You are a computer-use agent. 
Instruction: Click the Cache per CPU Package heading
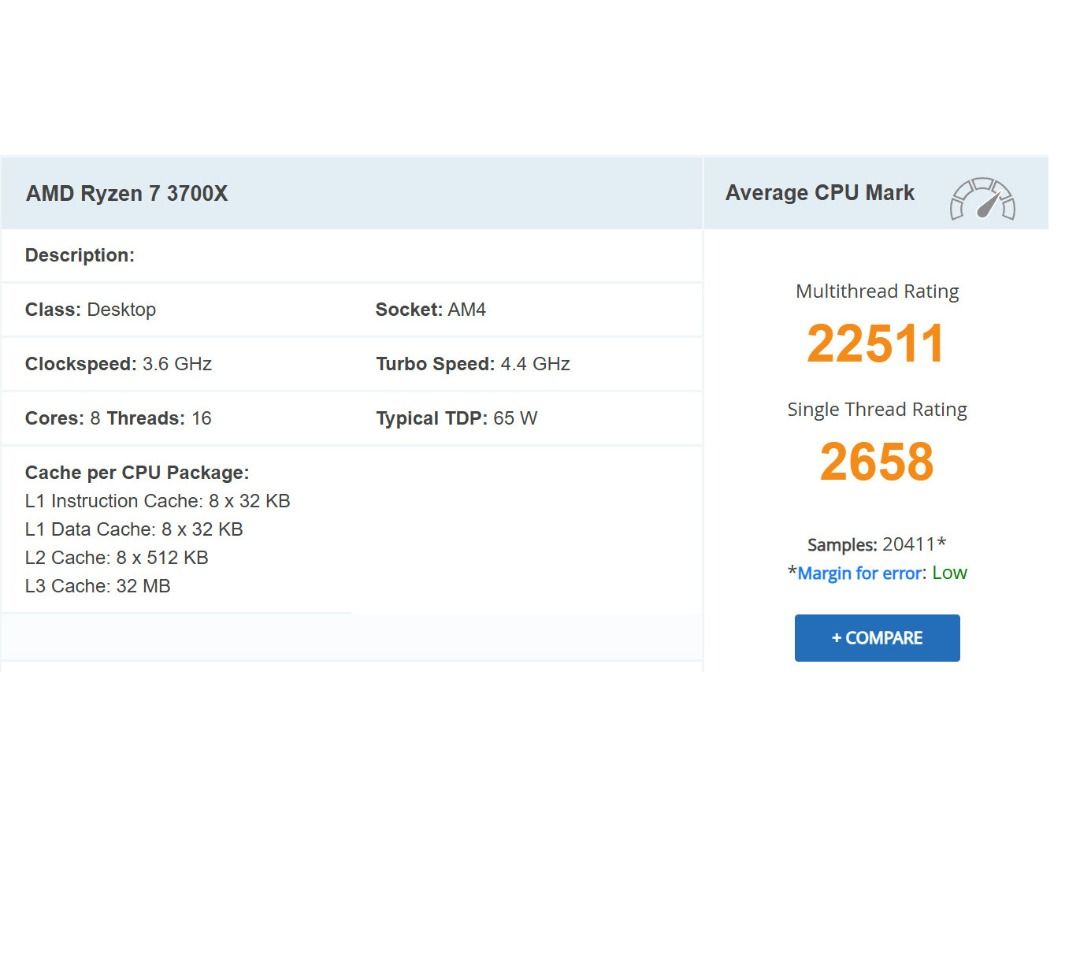137,473
